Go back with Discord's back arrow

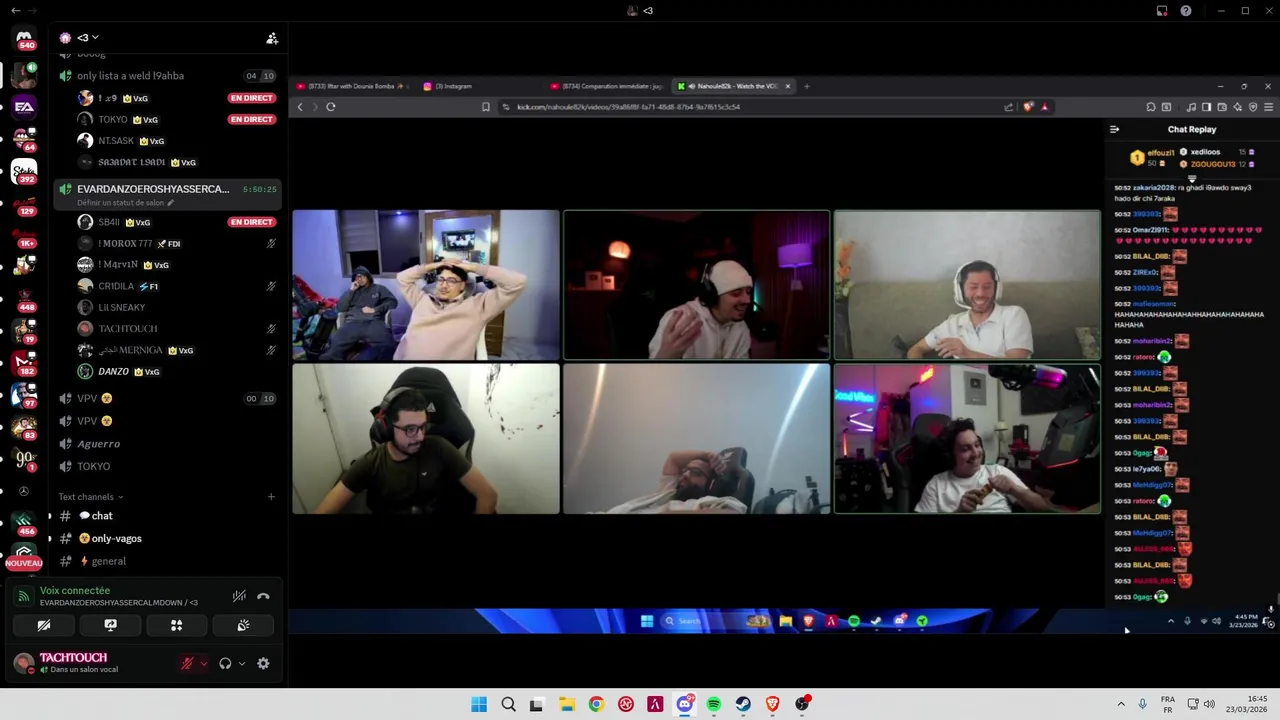(15, 11)
